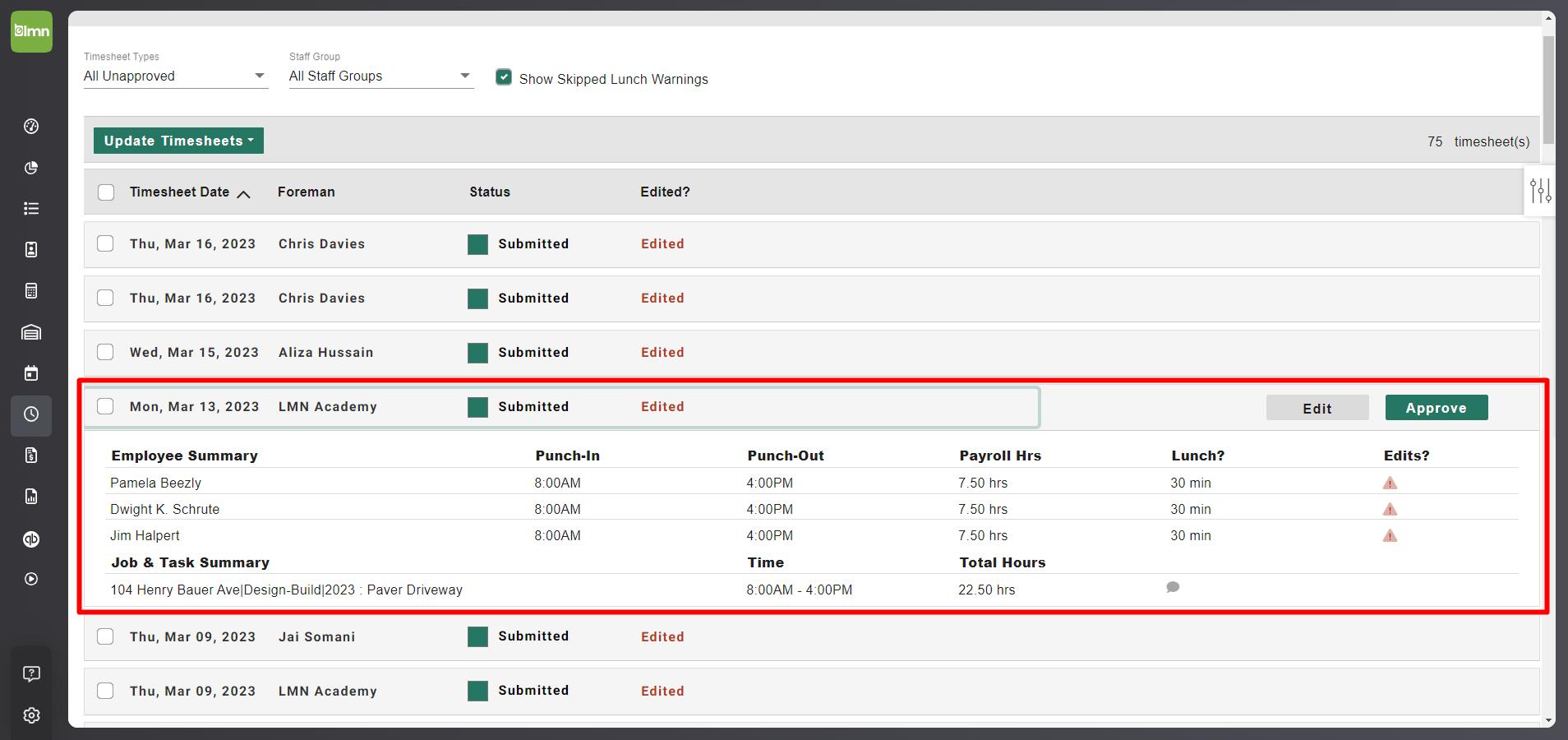Click Edited link on Mar 09 LMN Academy row
Viewport: 1568px width, 740px height.
coord(662,691)
